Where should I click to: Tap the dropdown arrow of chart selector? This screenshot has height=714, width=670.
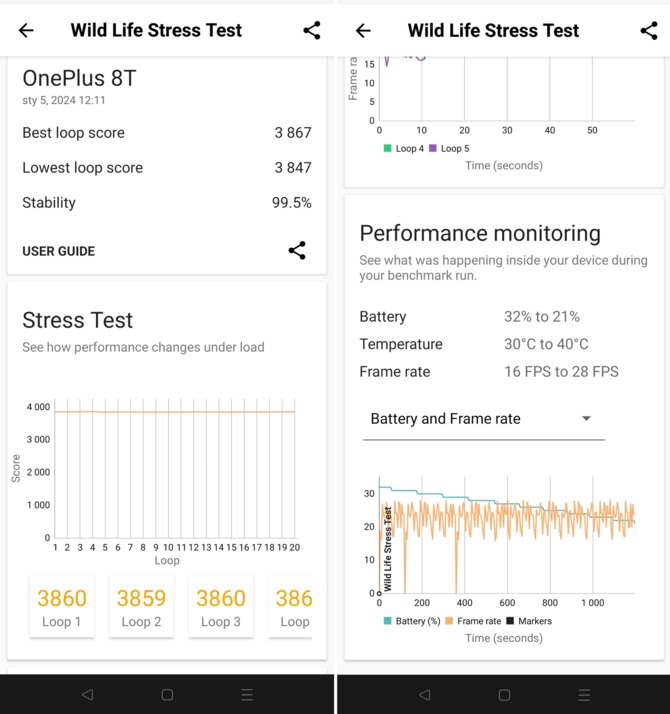coord(586,418)
